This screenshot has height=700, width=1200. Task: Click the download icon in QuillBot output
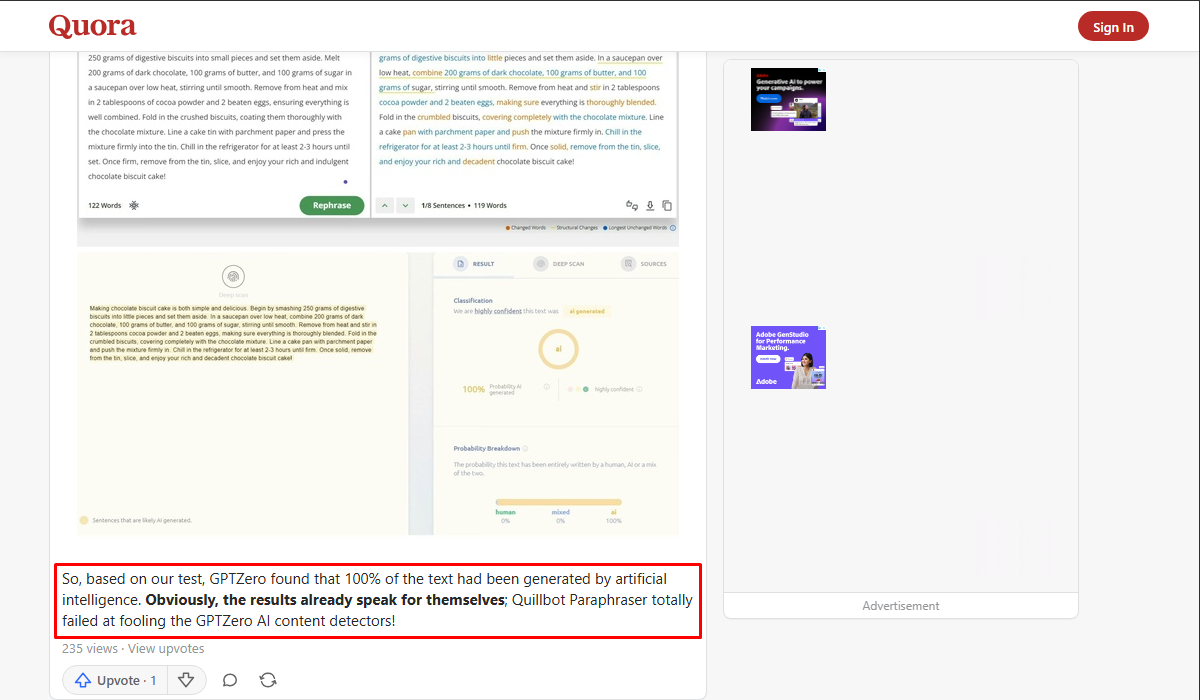(x=650, y=205)
